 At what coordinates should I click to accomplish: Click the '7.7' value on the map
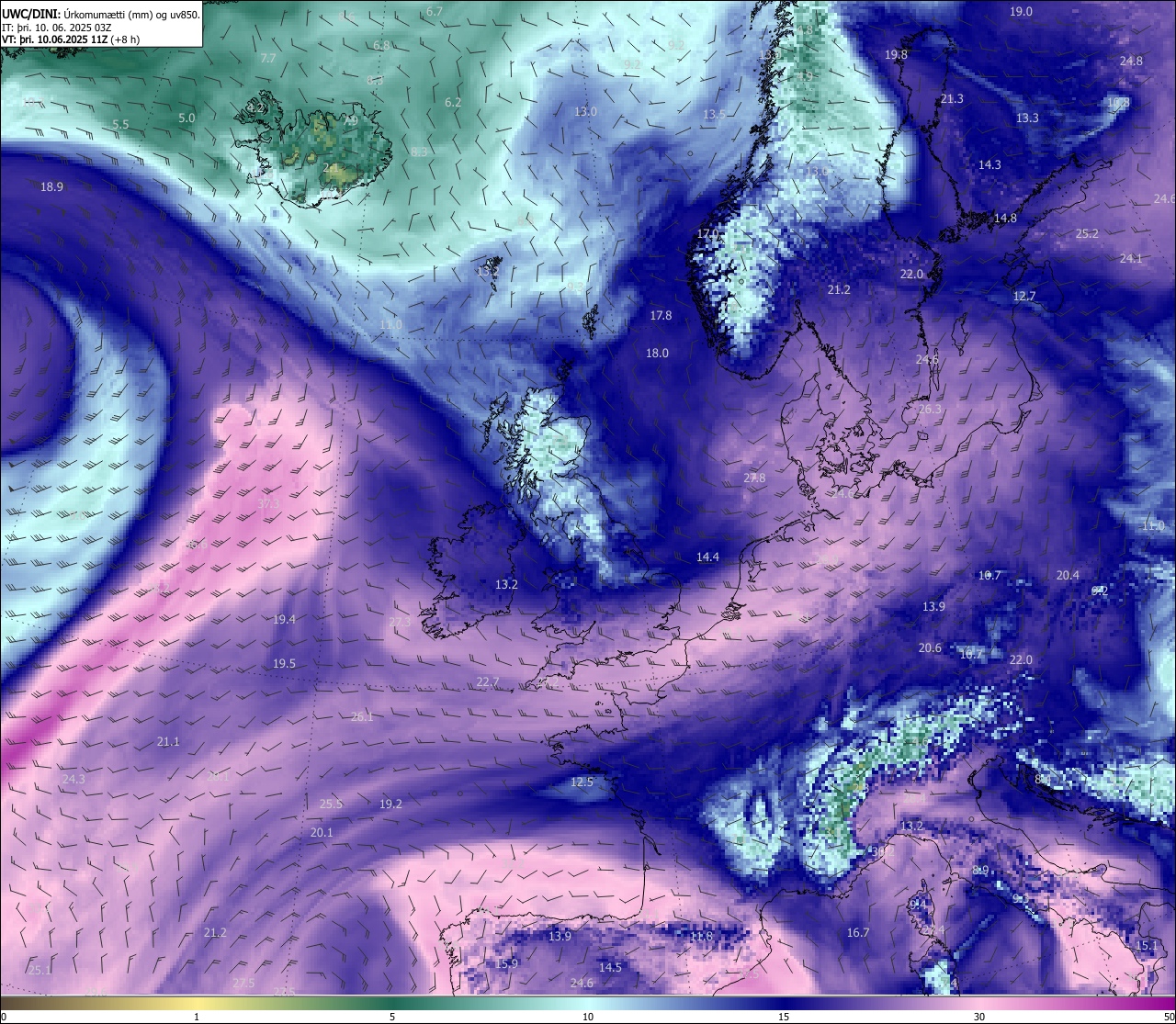pyautogui.click(x=268, y=58)
